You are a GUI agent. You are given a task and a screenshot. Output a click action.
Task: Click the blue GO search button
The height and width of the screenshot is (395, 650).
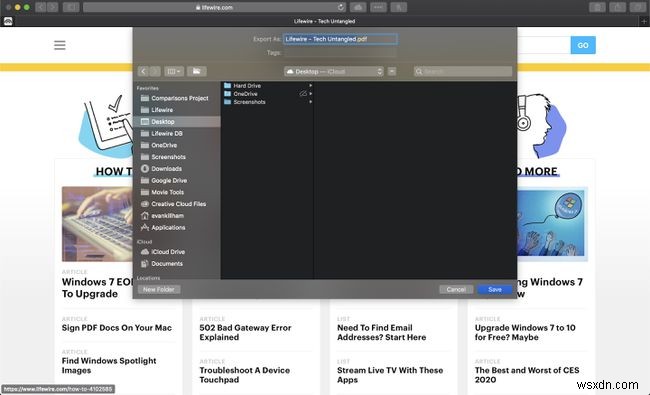583,45
